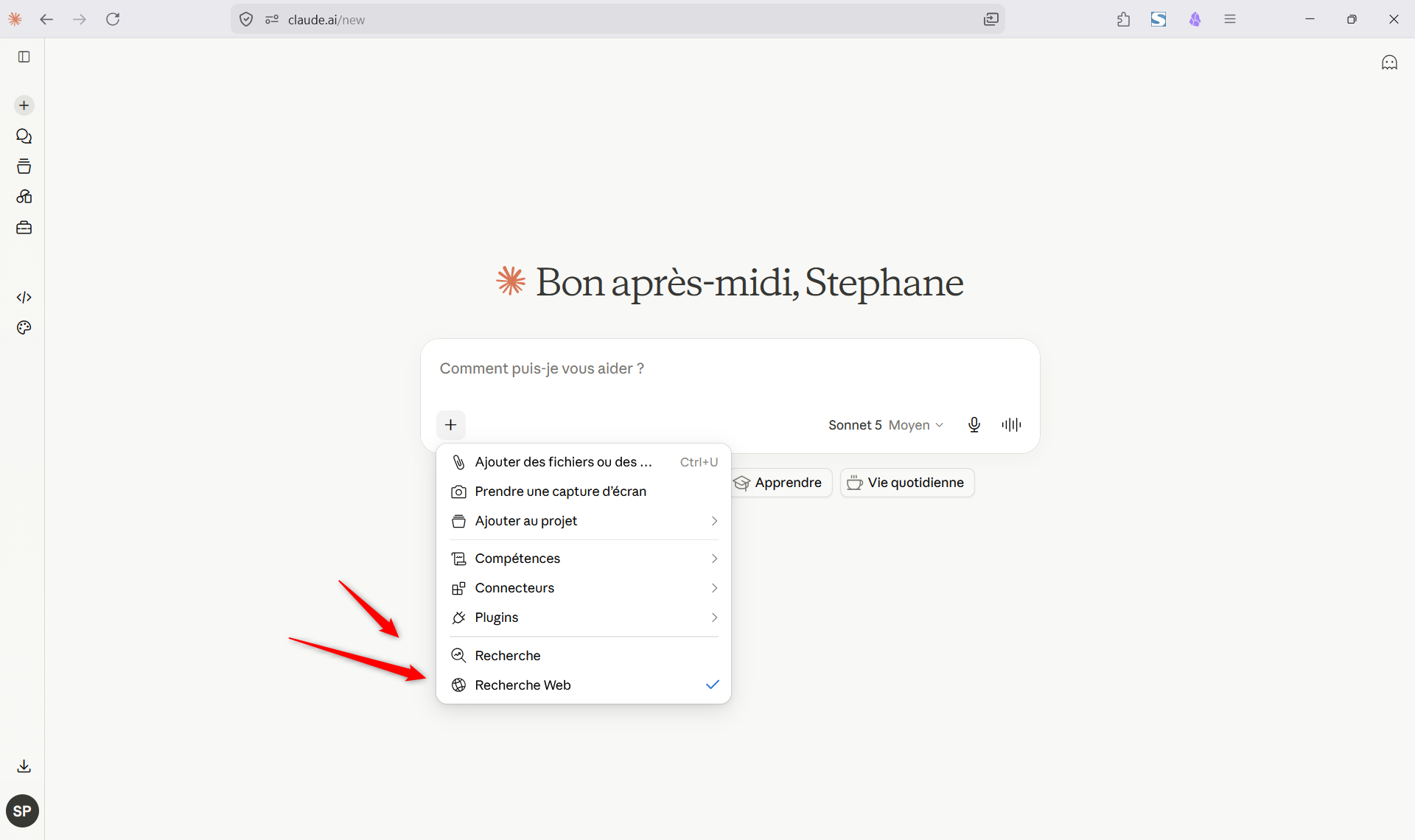The image size is (1415, 840).
Task: Click the download icon in sidebar
Action: coord(24,766)
